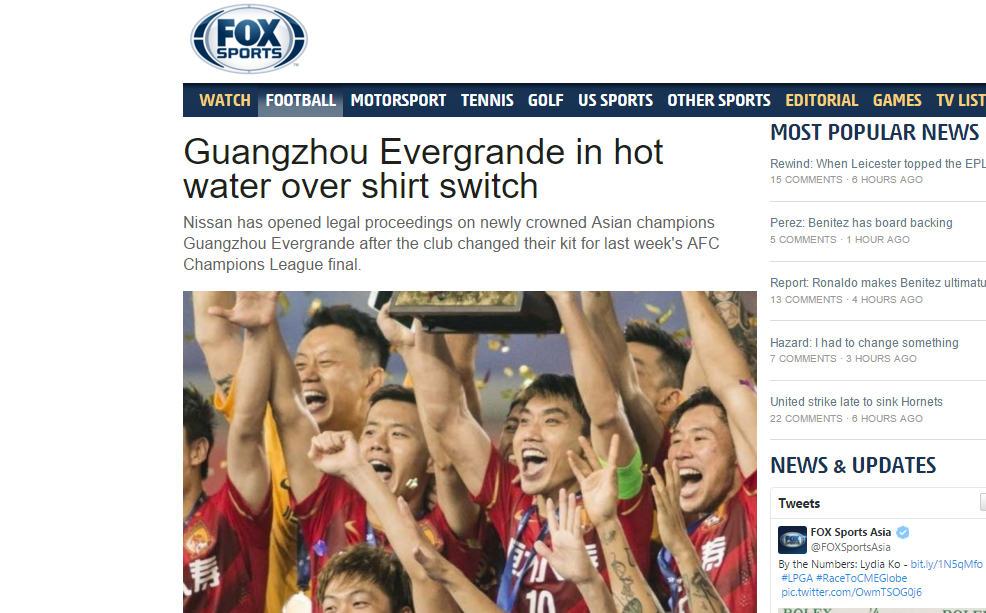
Task: Go to the MOTORSPORT section
Action: click(398, 100)
